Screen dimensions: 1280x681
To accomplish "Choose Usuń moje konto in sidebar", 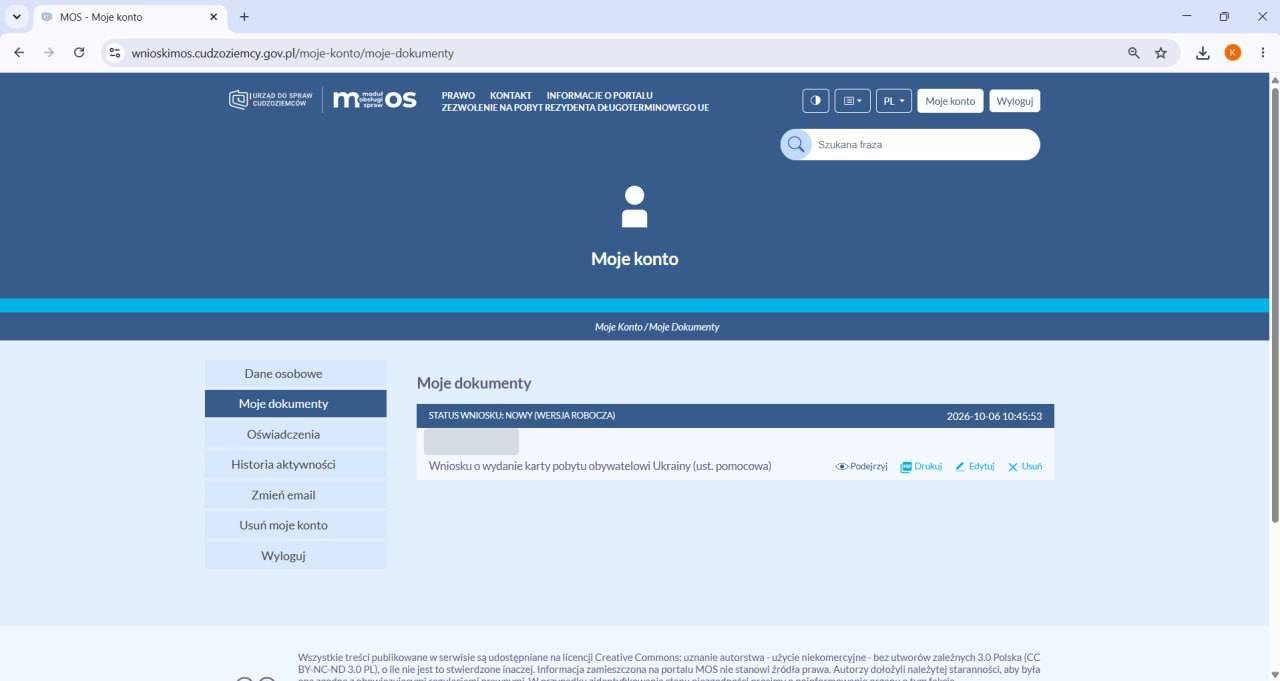I will 295,525.
